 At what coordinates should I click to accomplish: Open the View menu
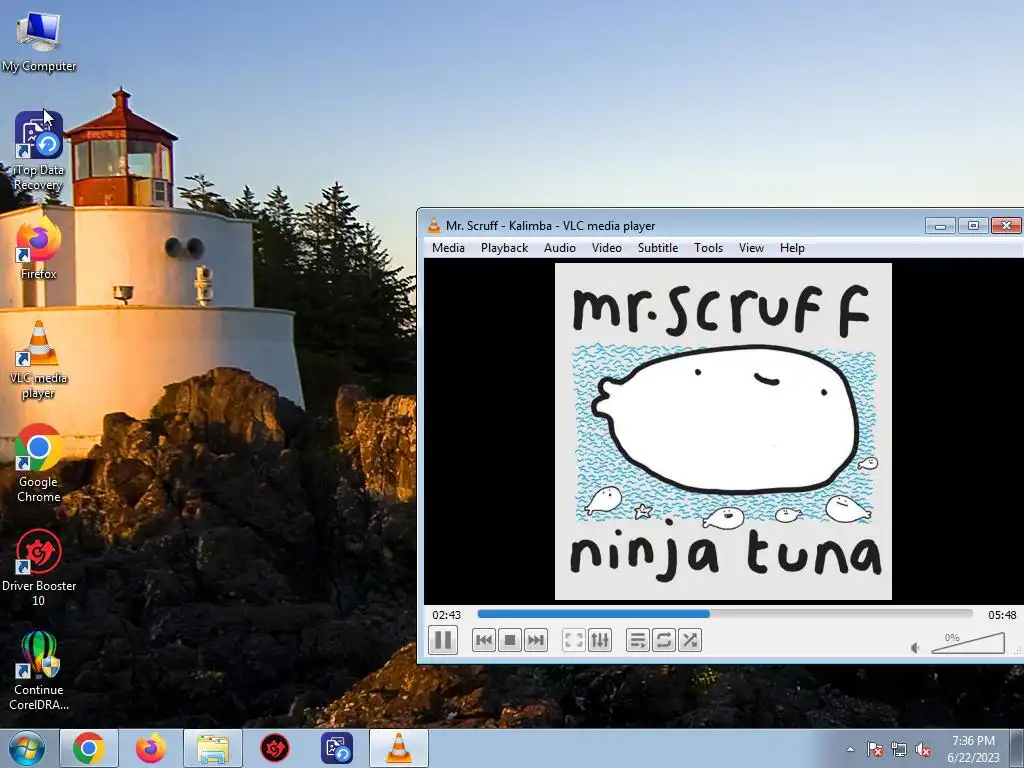[x=751, y=248]
